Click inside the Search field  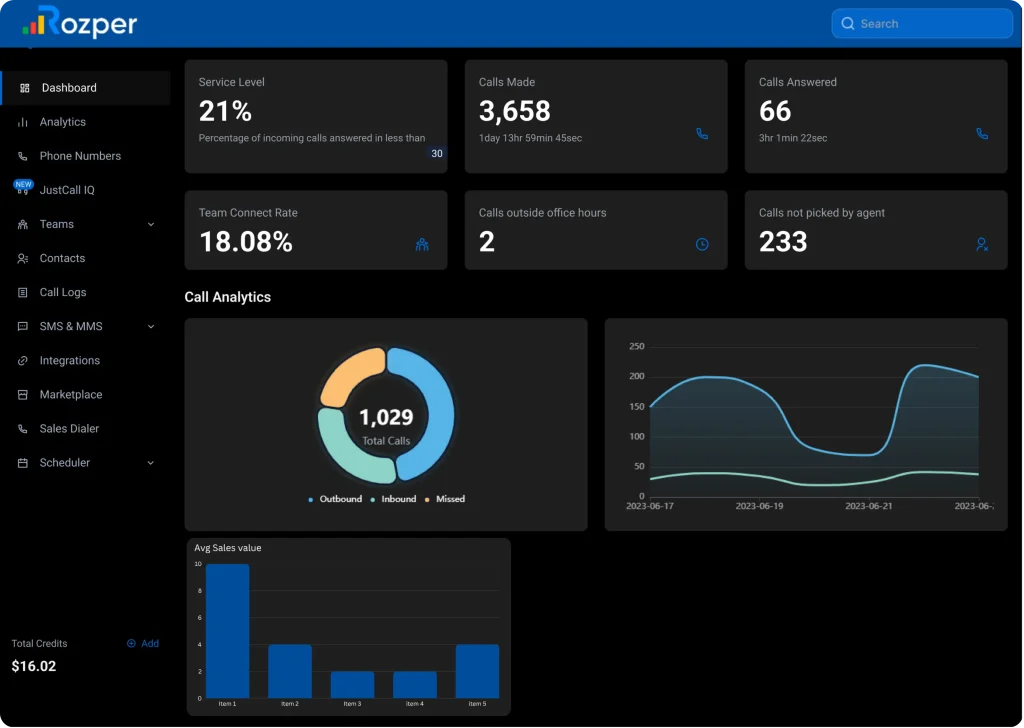point(920,22)
